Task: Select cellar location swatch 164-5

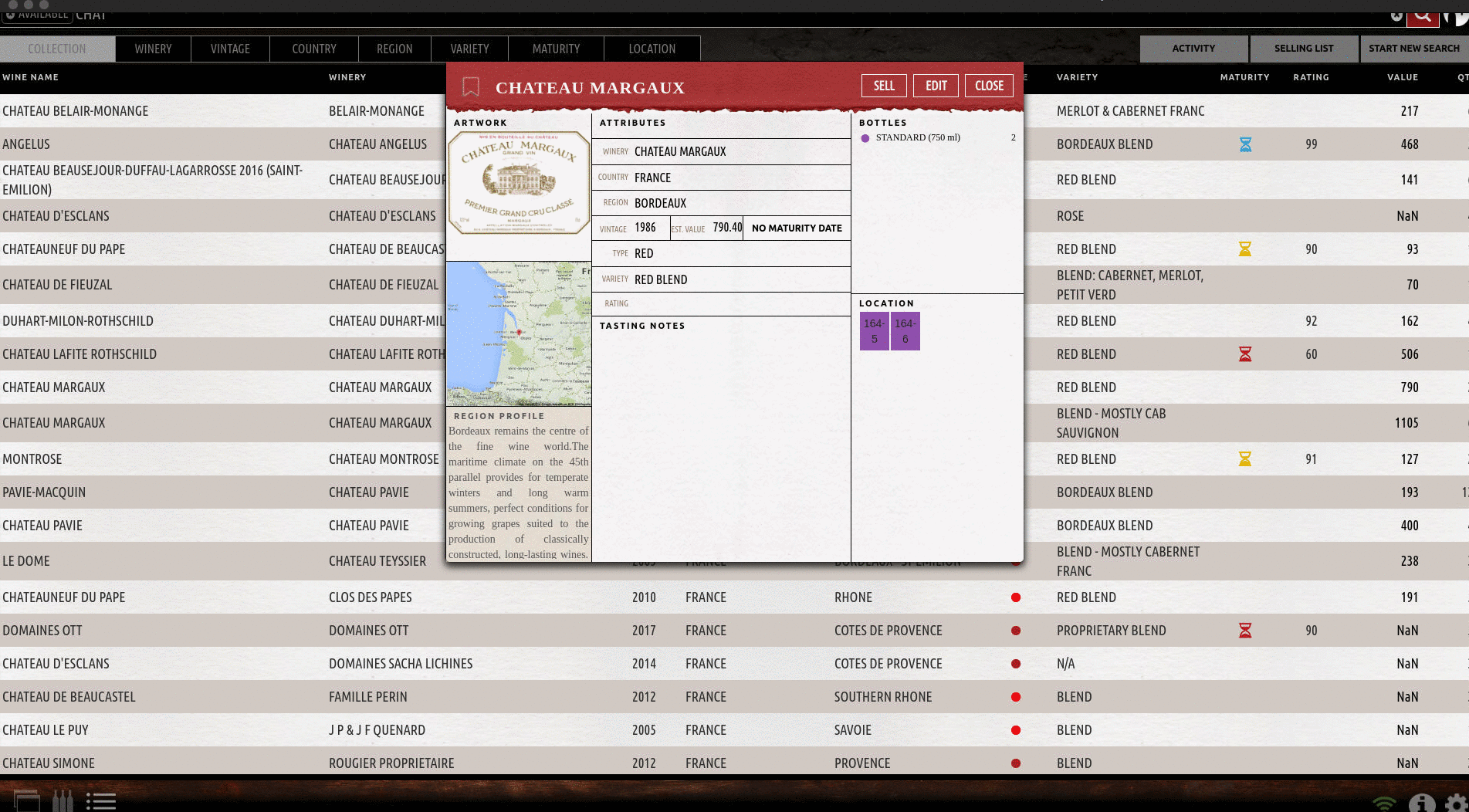Action: pyautogui.click(x=875, y=331)
